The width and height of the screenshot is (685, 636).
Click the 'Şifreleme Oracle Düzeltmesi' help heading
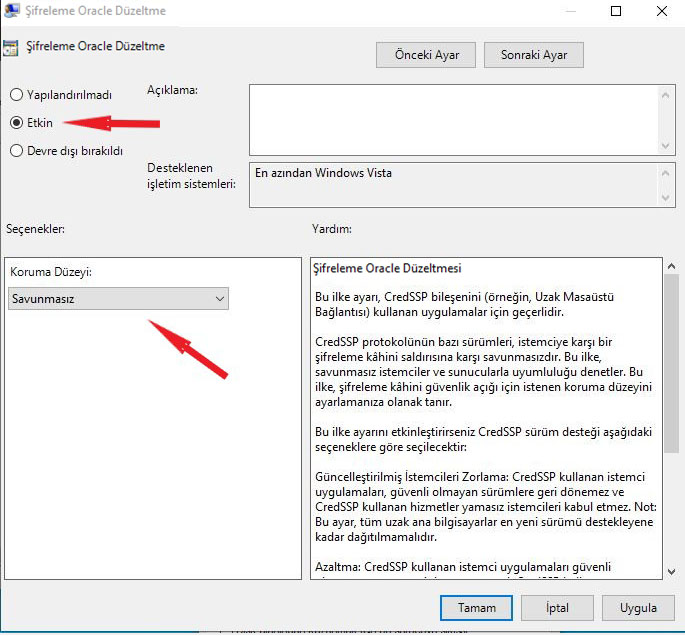pos(387,268)
